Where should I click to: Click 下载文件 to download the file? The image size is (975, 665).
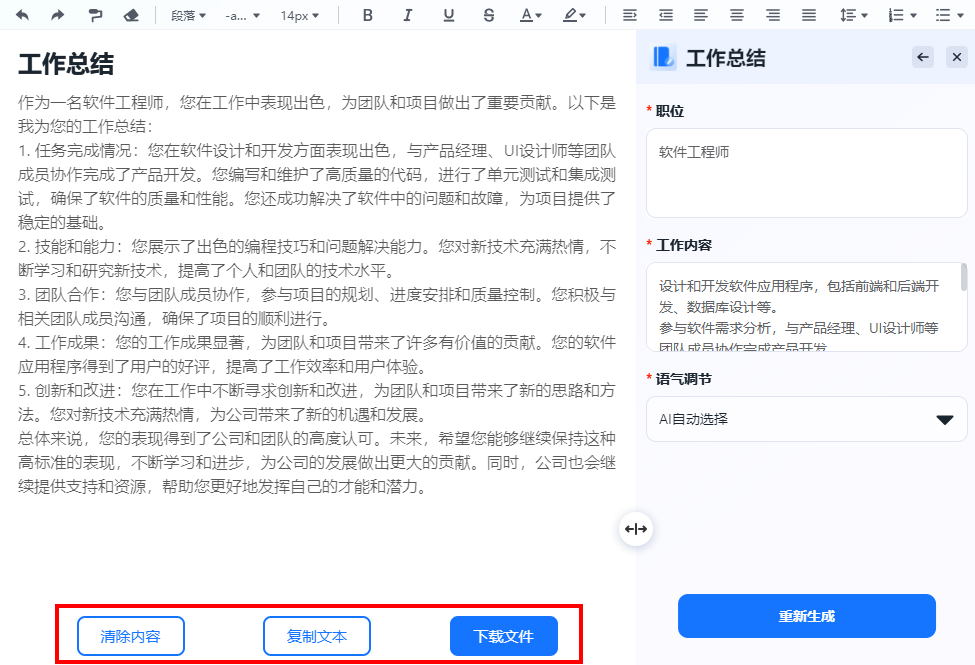503,635
